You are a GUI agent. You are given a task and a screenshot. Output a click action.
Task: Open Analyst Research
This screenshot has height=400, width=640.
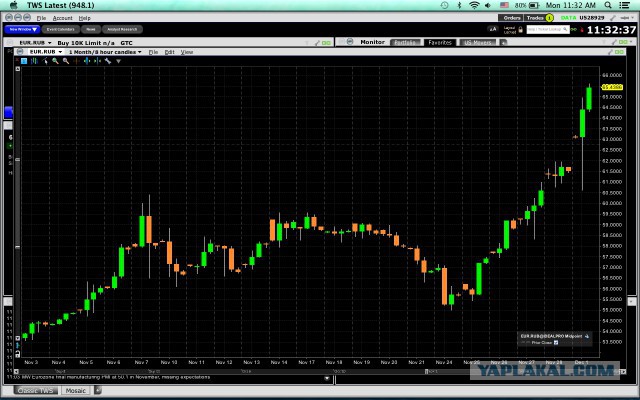[x=122, y=29]
